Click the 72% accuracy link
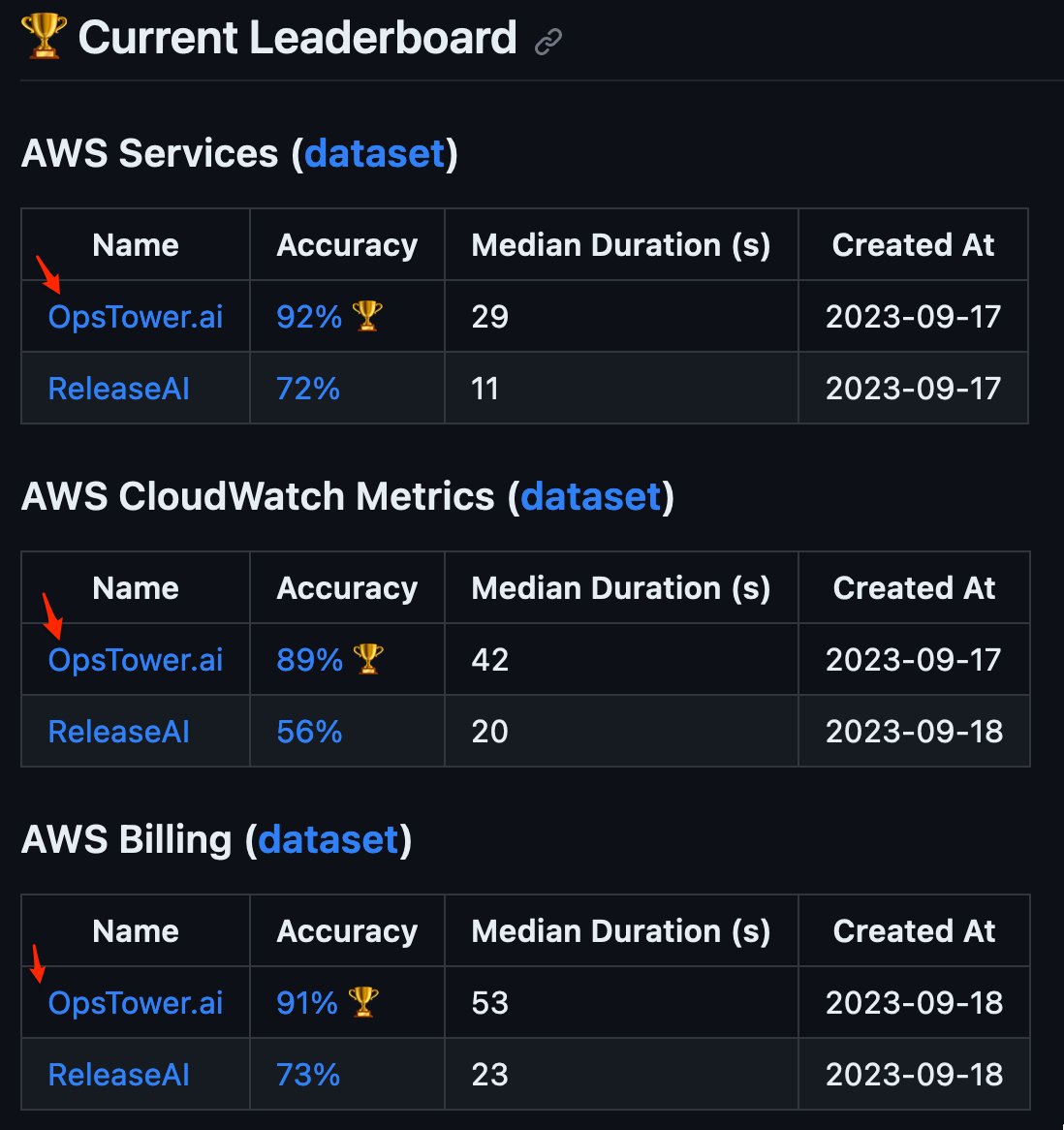 (x=308, y=390)
